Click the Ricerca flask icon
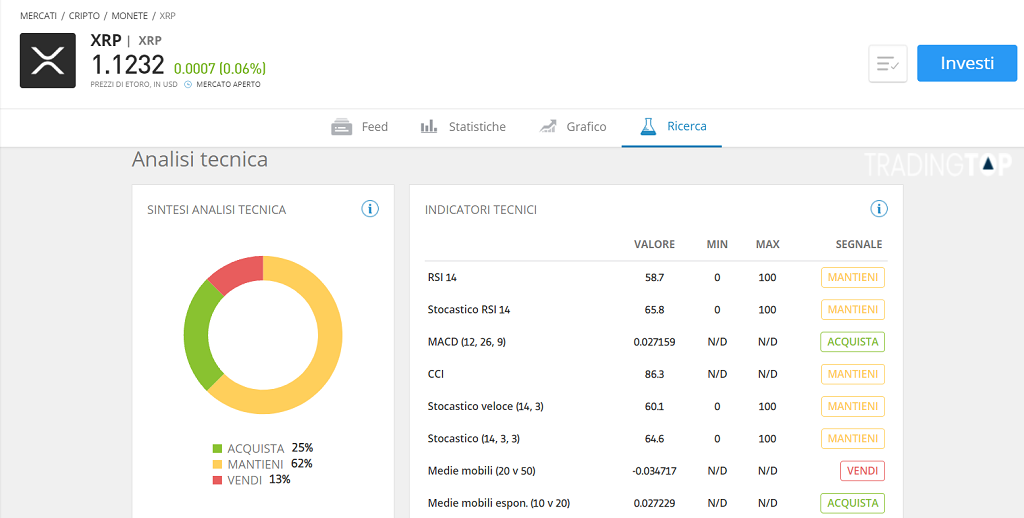 point(648,126)
